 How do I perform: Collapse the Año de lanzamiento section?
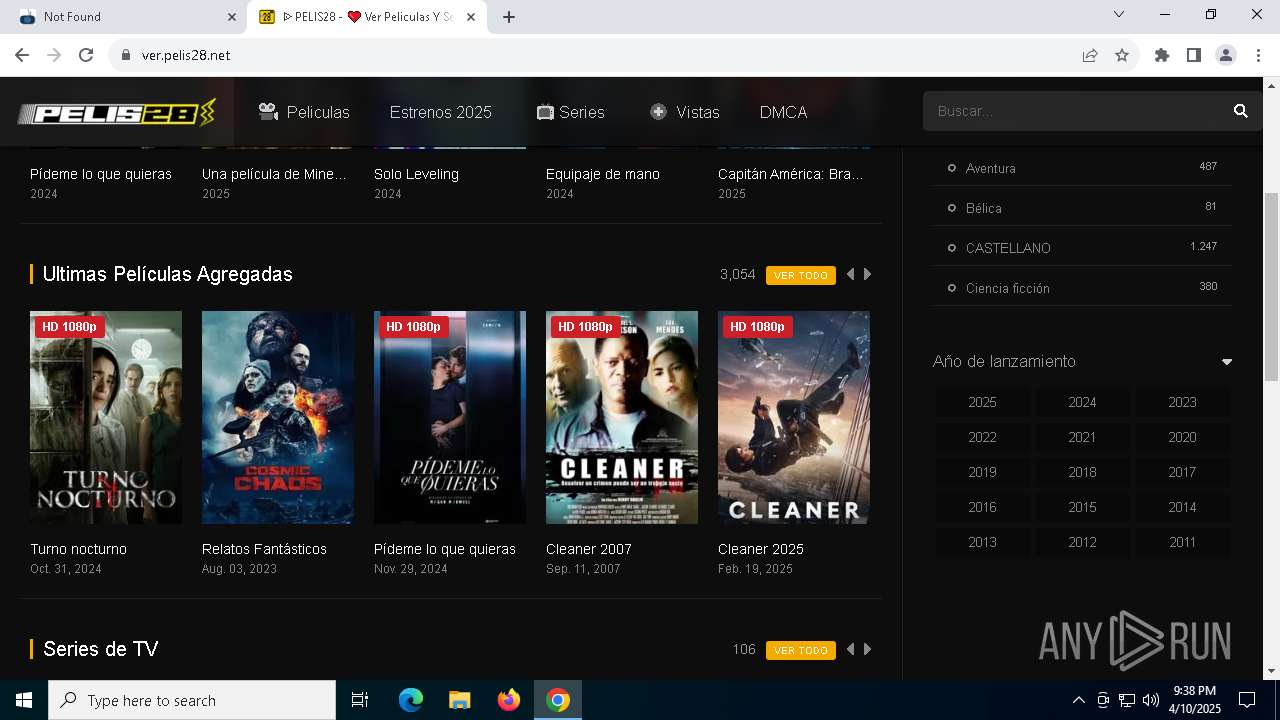pyautogui.click(x=1227, y=362)
